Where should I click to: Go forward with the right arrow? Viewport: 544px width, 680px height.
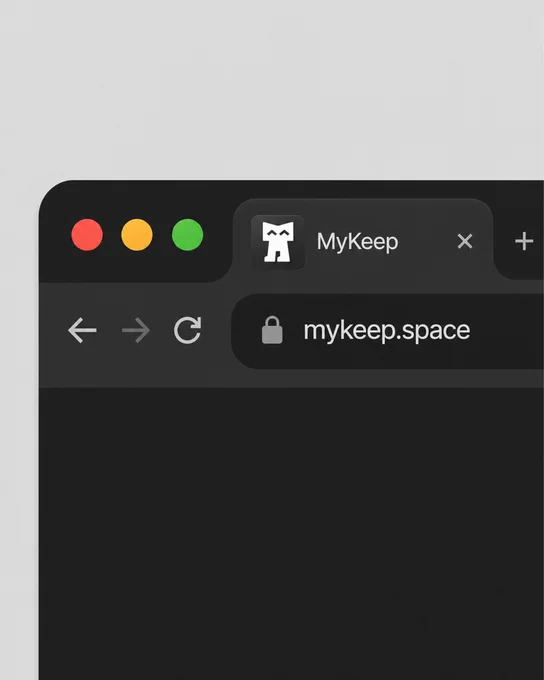136,330
